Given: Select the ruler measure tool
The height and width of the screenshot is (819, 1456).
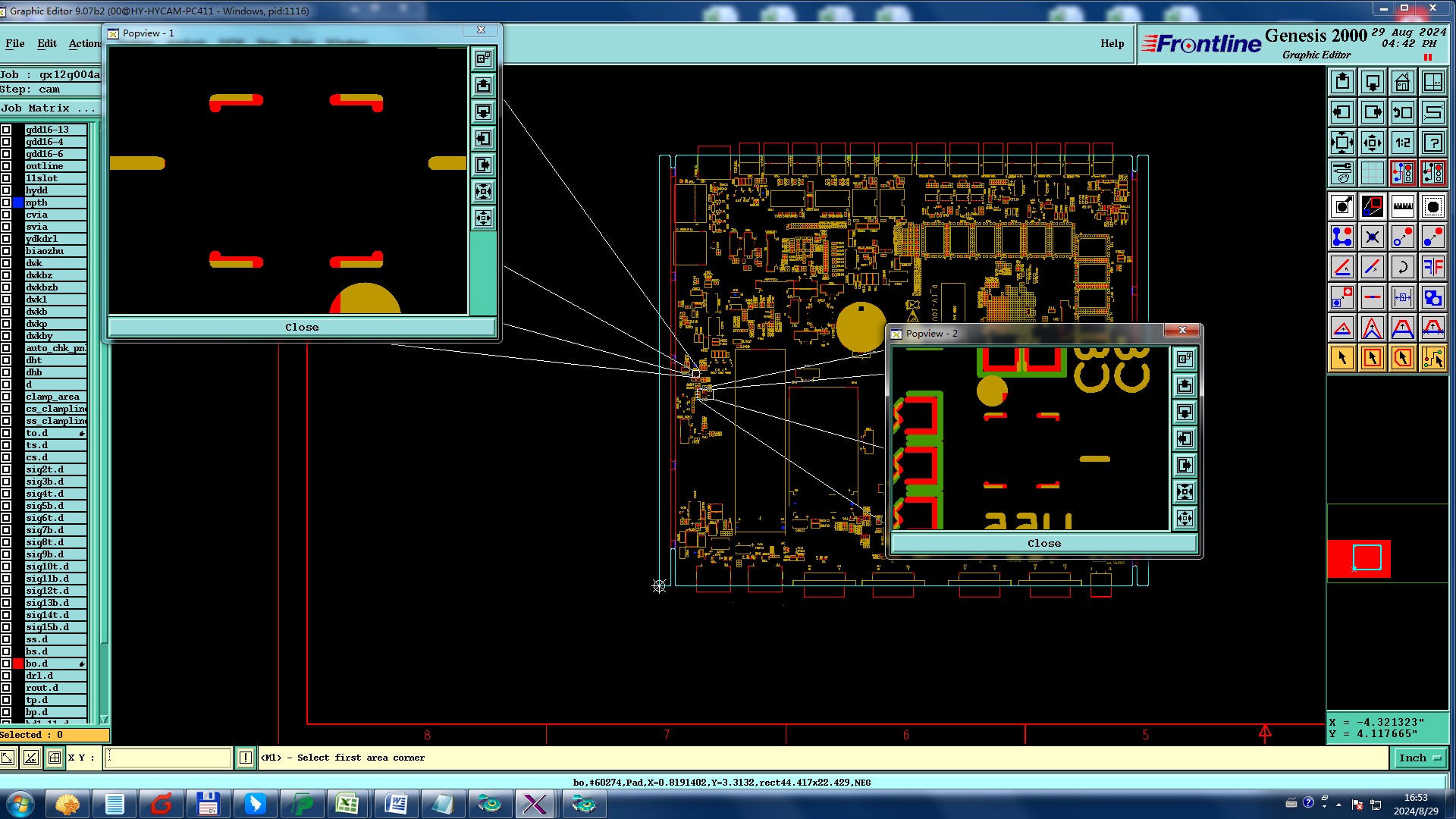Looking at the screenshot, I should (1402, 206).
